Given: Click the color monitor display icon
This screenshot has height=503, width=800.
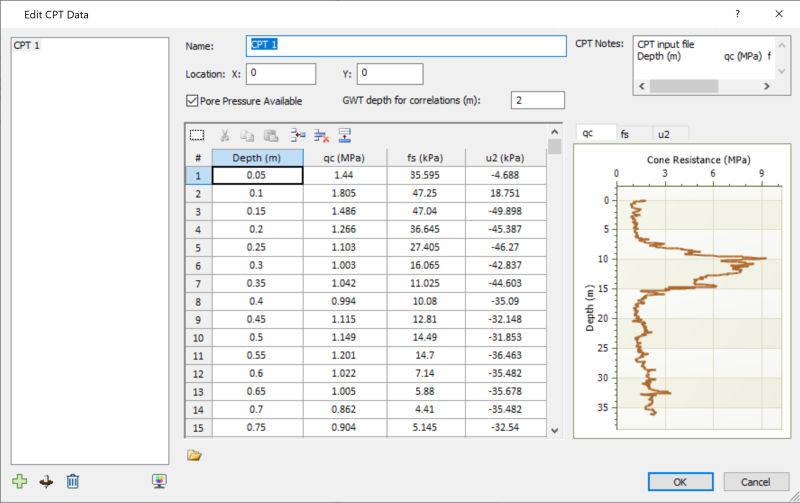Looking at the screenshot, I should click(x=159, y=481).
